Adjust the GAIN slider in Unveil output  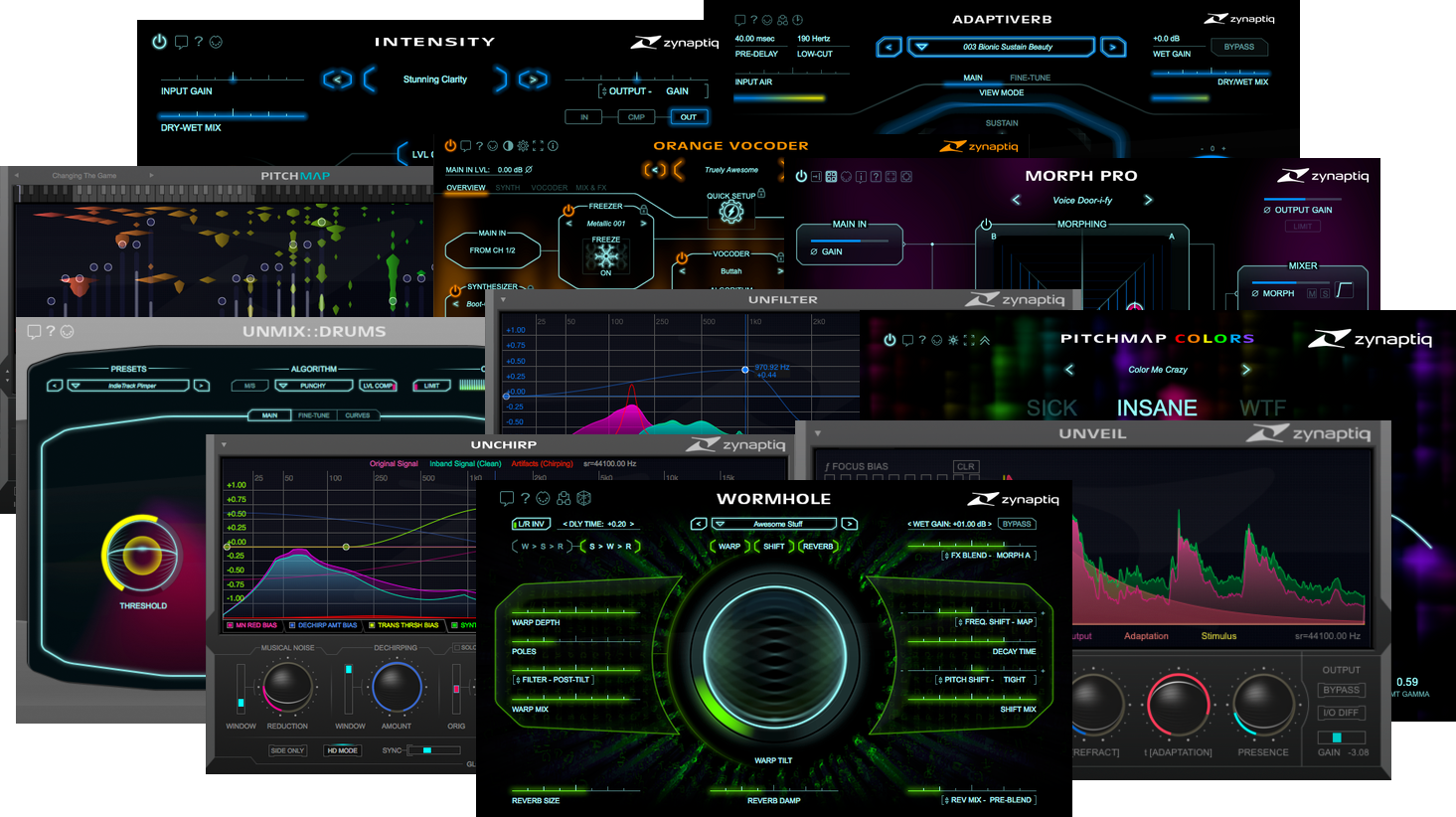(1341, 737)
